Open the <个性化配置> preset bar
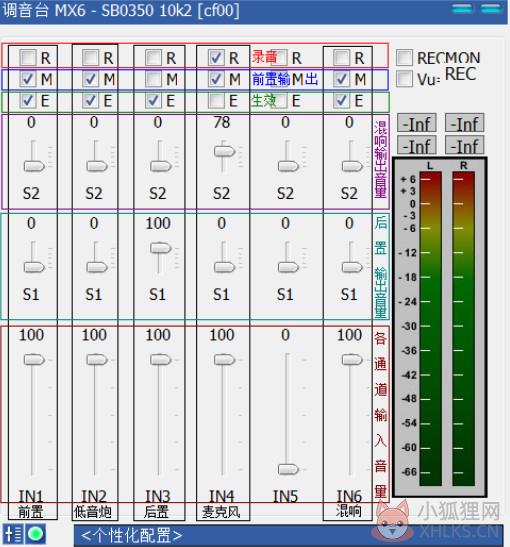This screenshot has height=547, width=510. [288, 535]
